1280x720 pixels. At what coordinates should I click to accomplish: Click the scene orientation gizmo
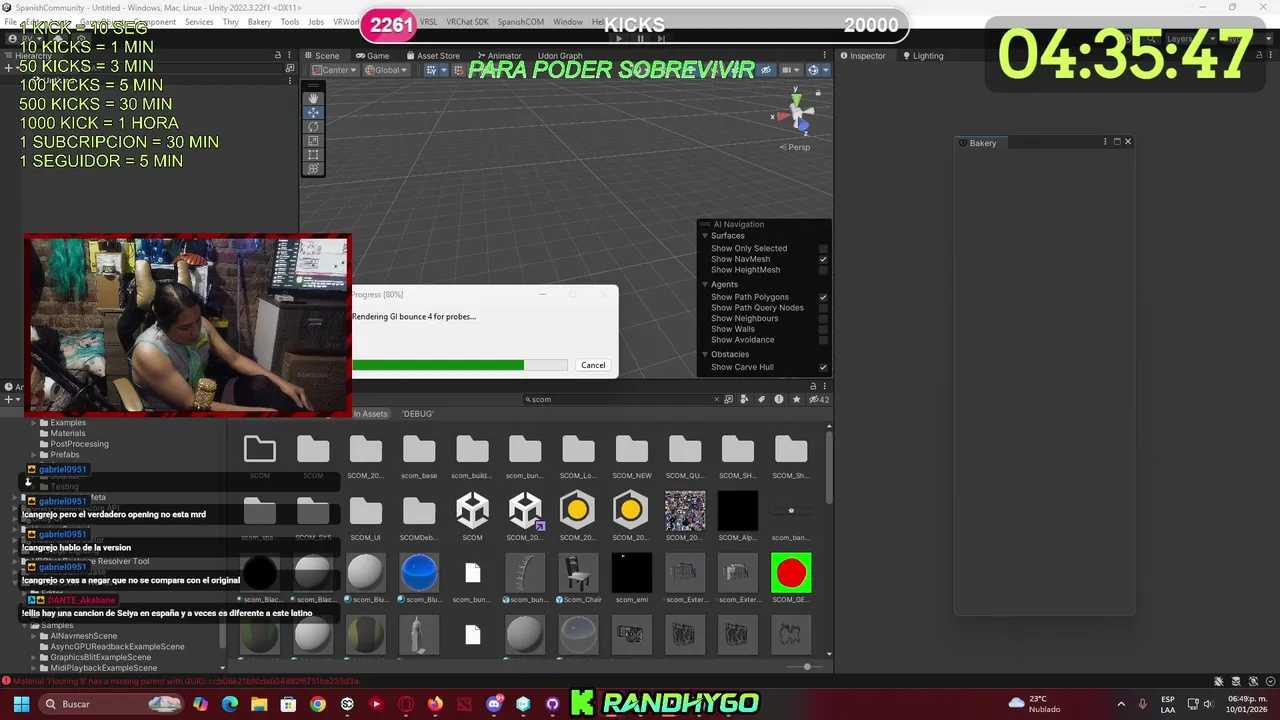(x=799, y=114)
